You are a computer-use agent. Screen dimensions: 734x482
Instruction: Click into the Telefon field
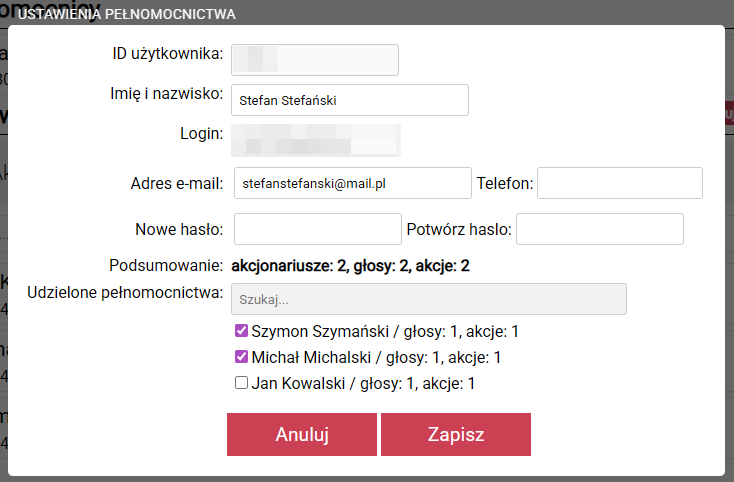[620, 184]
